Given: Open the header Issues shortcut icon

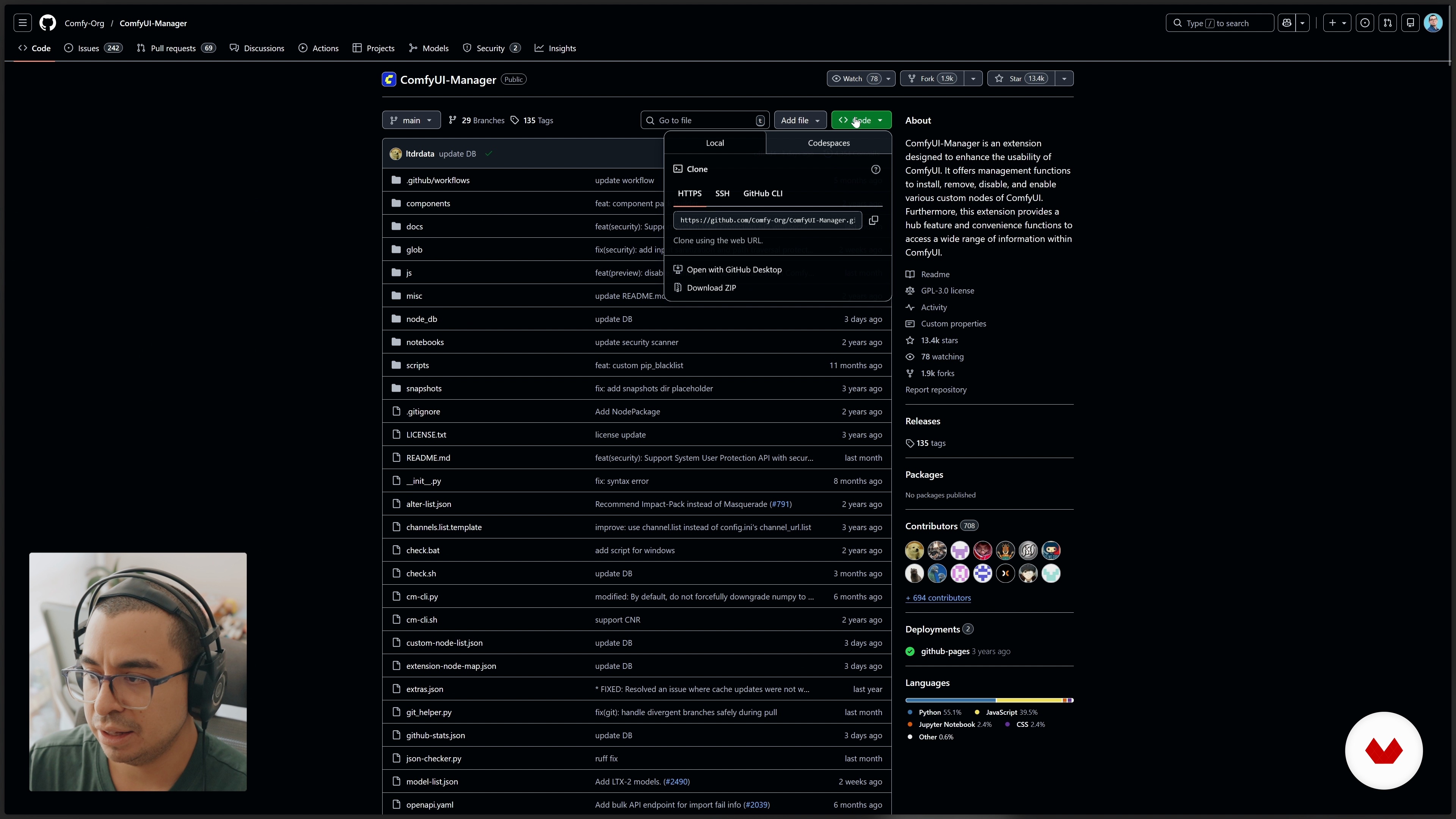Looking at the screenshot, I should [1365, 23].
